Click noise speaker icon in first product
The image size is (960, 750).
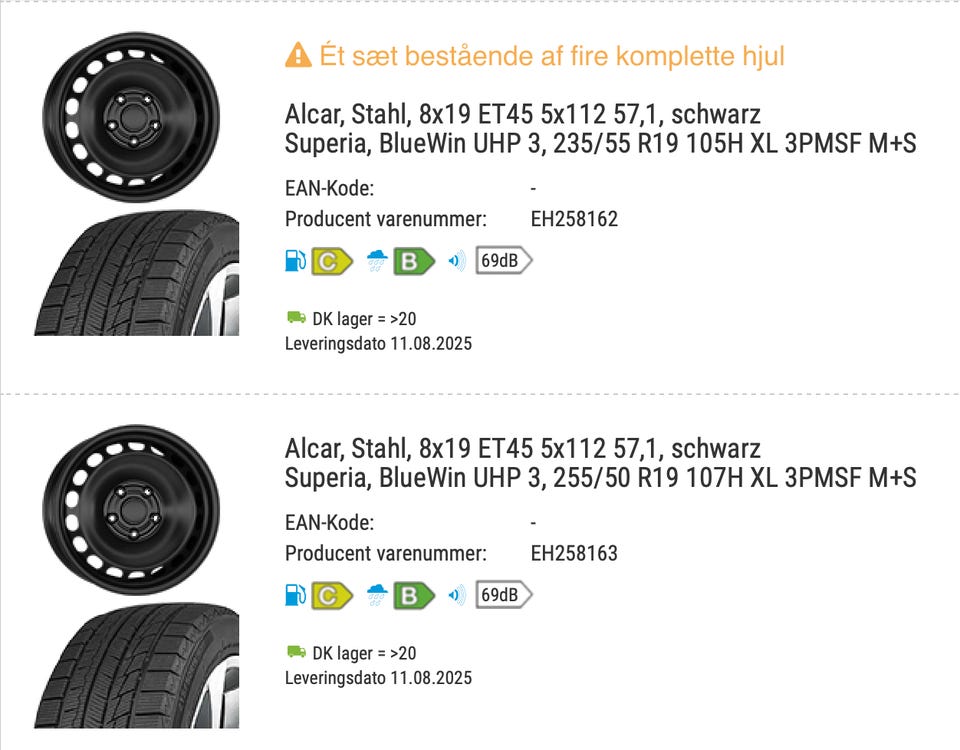tap(457, 262)
